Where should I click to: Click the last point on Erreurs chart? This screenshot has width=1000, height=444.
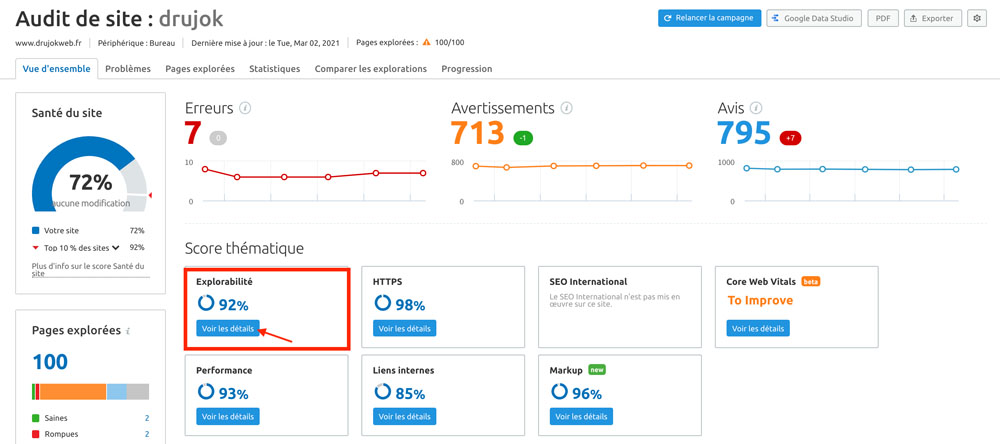423,173
